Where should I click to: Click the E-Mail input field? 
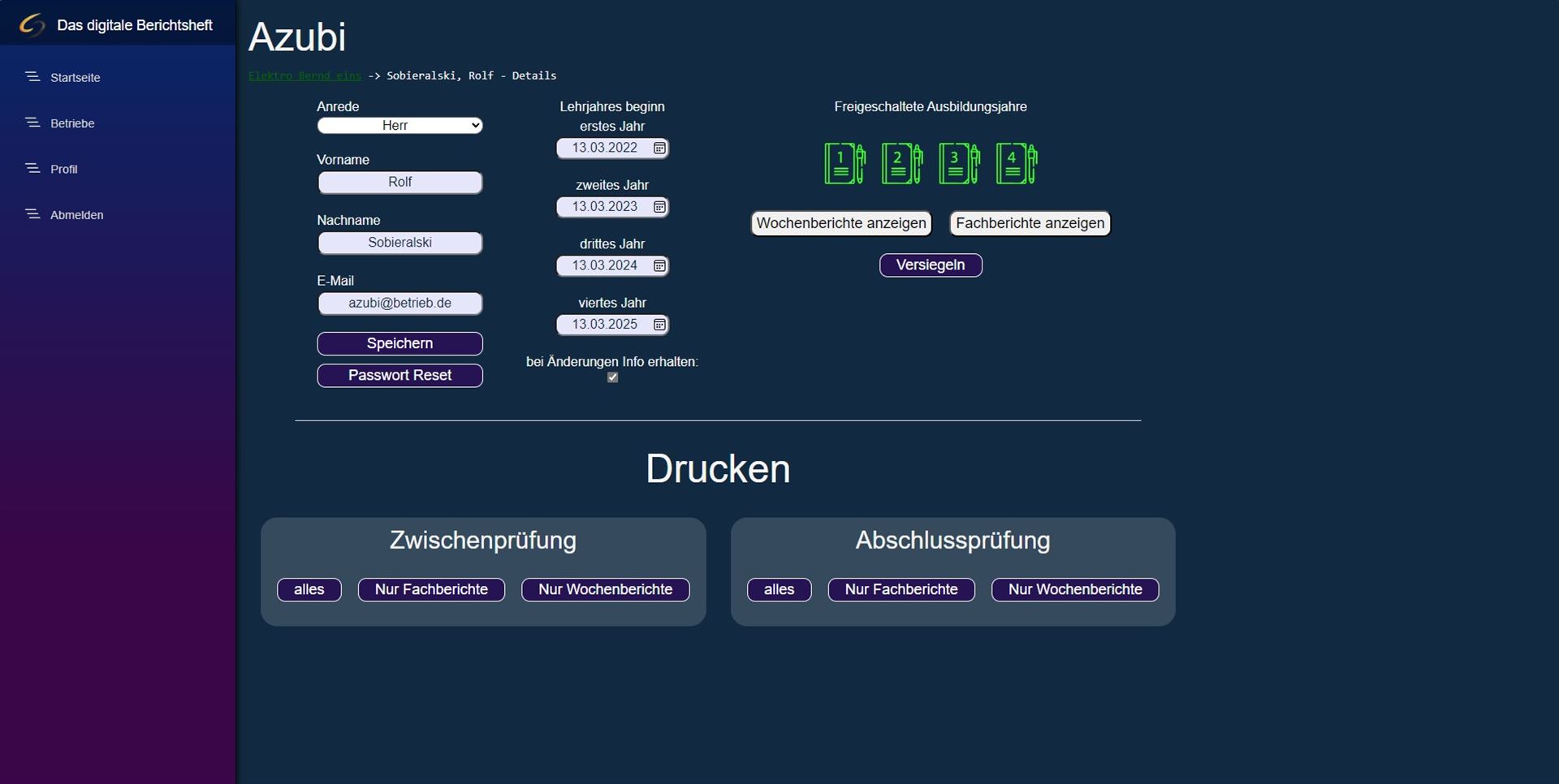tap(399, 304)
